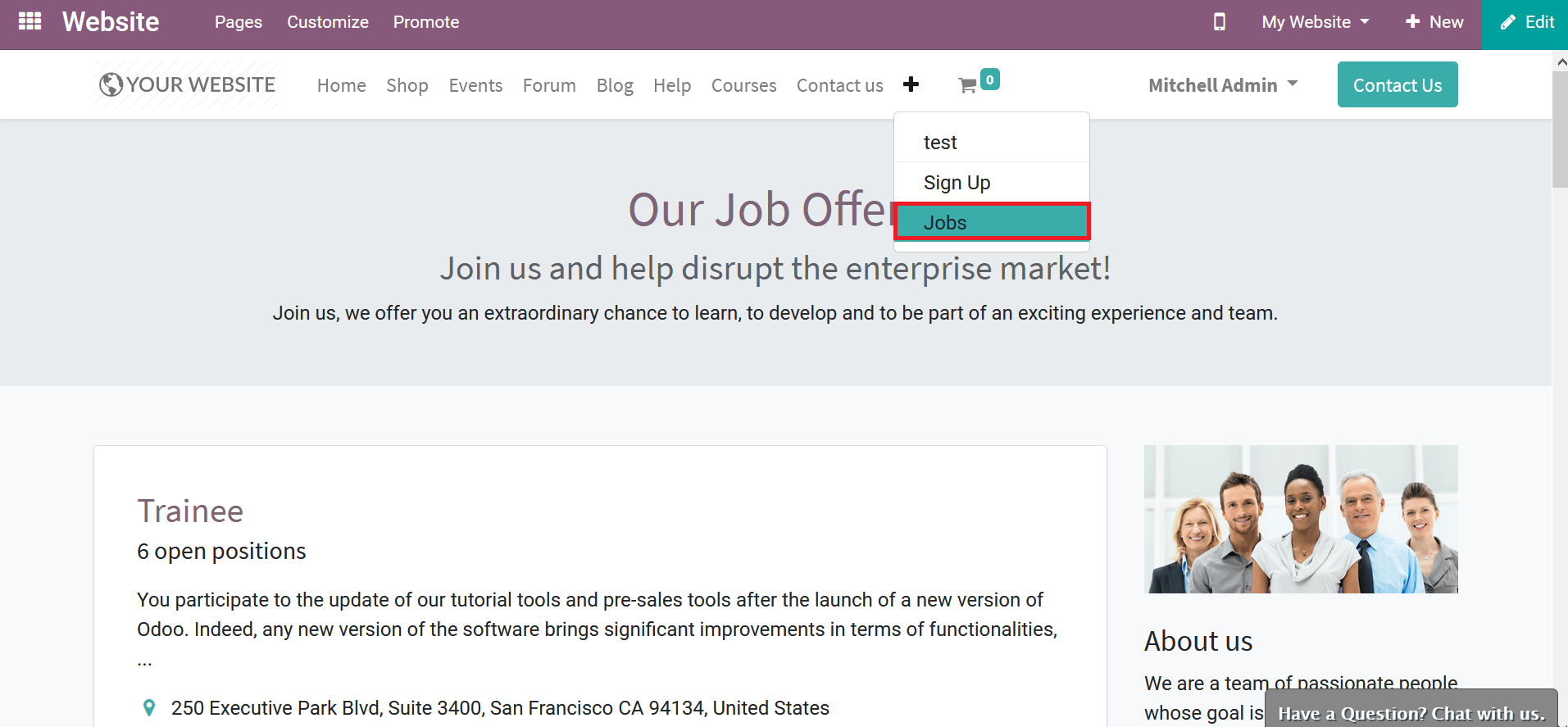Click the mobile preview phone icon
This screenshot has width=1568, height=727.
click(1219, 22)
